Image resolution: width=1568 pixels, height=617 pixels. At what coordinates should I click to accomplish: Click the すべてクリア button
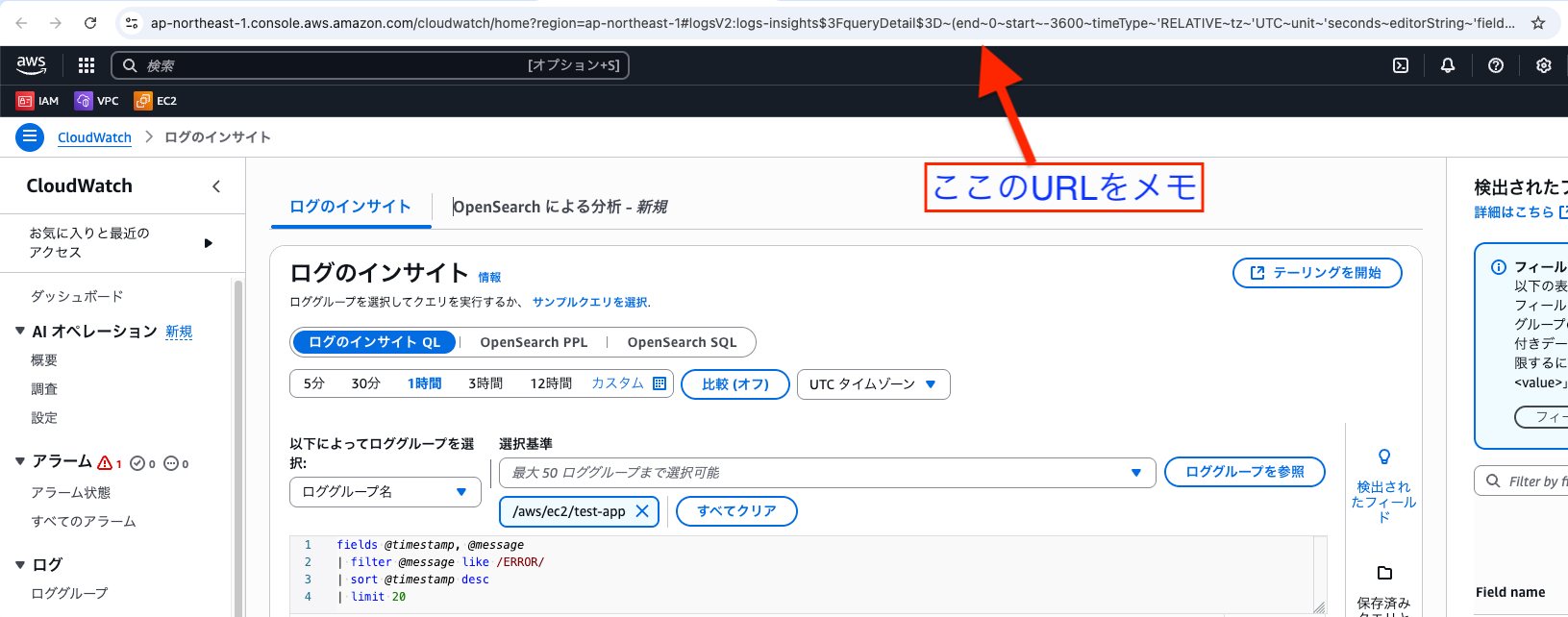(736, 511)
